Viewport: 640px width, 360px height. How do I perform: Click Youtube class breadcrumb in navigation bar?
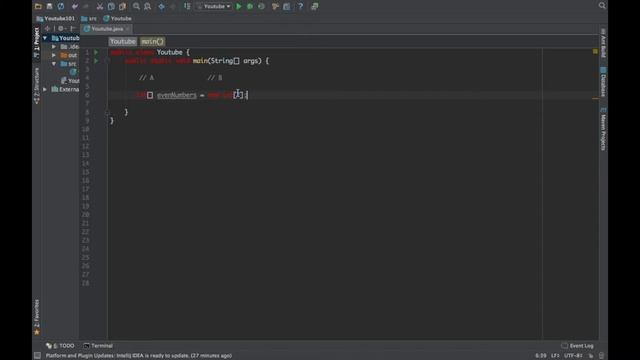pyautogui.click(x=118, y=19)
